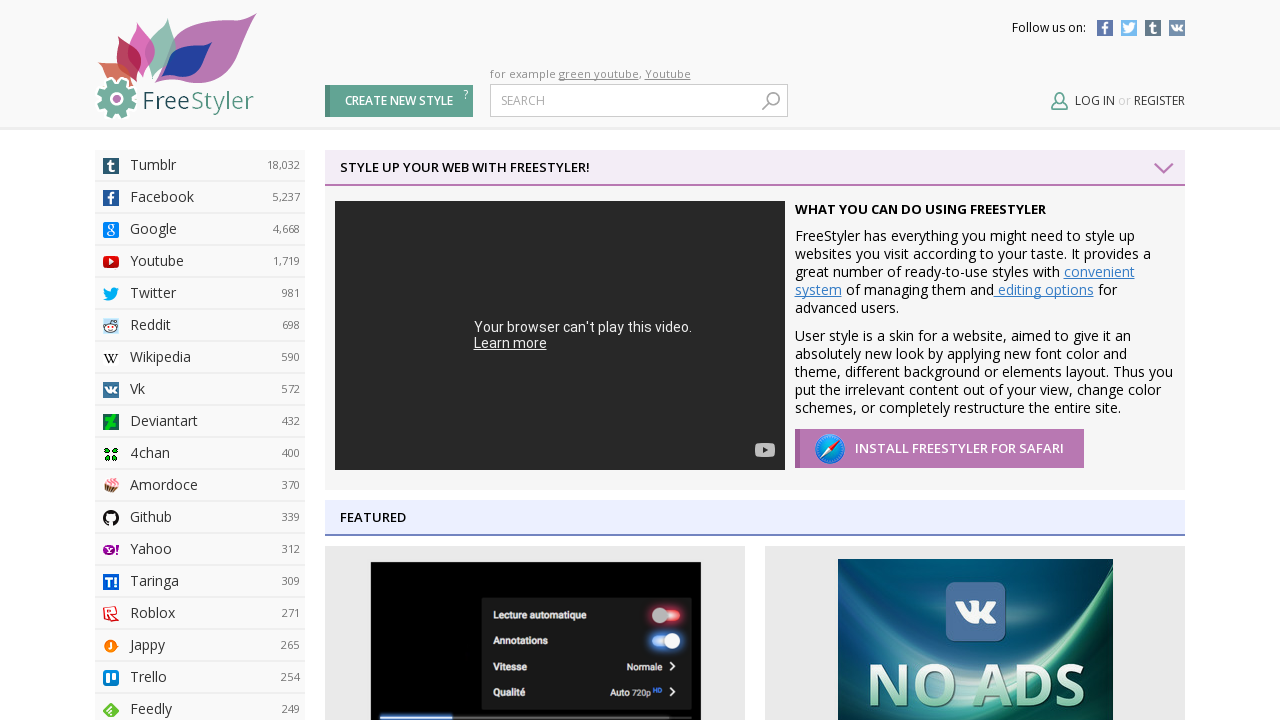Click the Twitter bird icon in sidebar
The height and width of the screenshot is (720, 1280).
tap(111, 294)
